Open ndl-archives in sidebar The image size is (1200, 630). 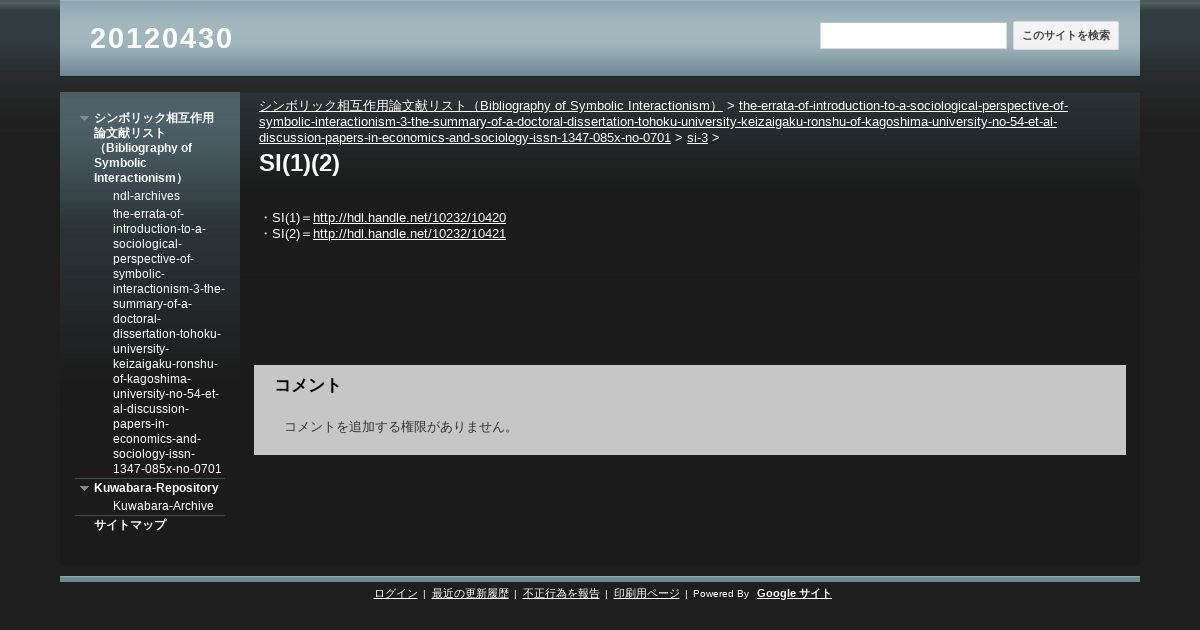click(146, 196)
